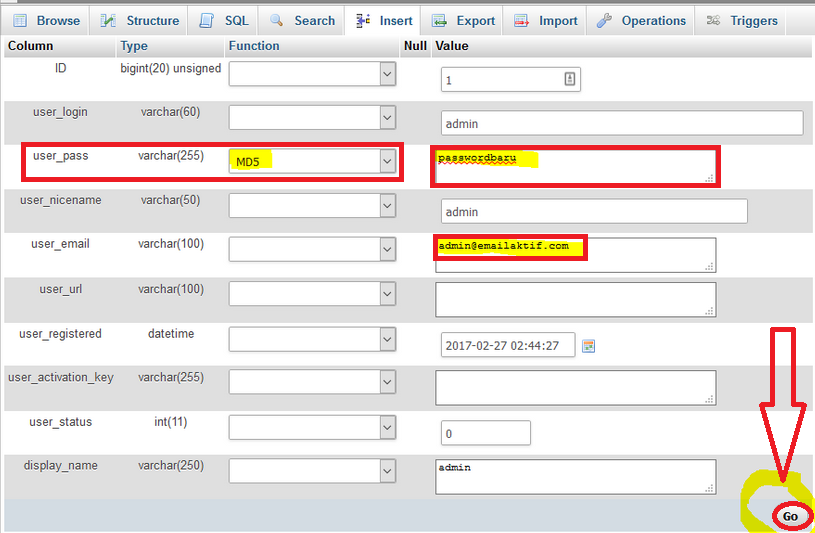Click the ID value field
Screen dimensions: 815x533
click(510, 80)
